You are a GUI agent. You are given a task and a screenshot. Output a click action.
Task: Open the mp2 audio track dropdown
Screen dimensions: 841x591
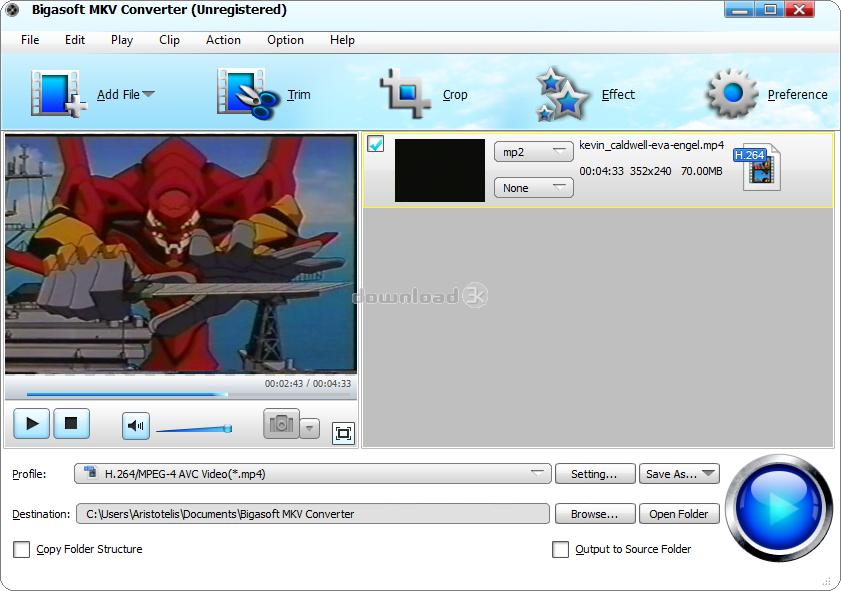pyautogui.click(x=534, y=152)
